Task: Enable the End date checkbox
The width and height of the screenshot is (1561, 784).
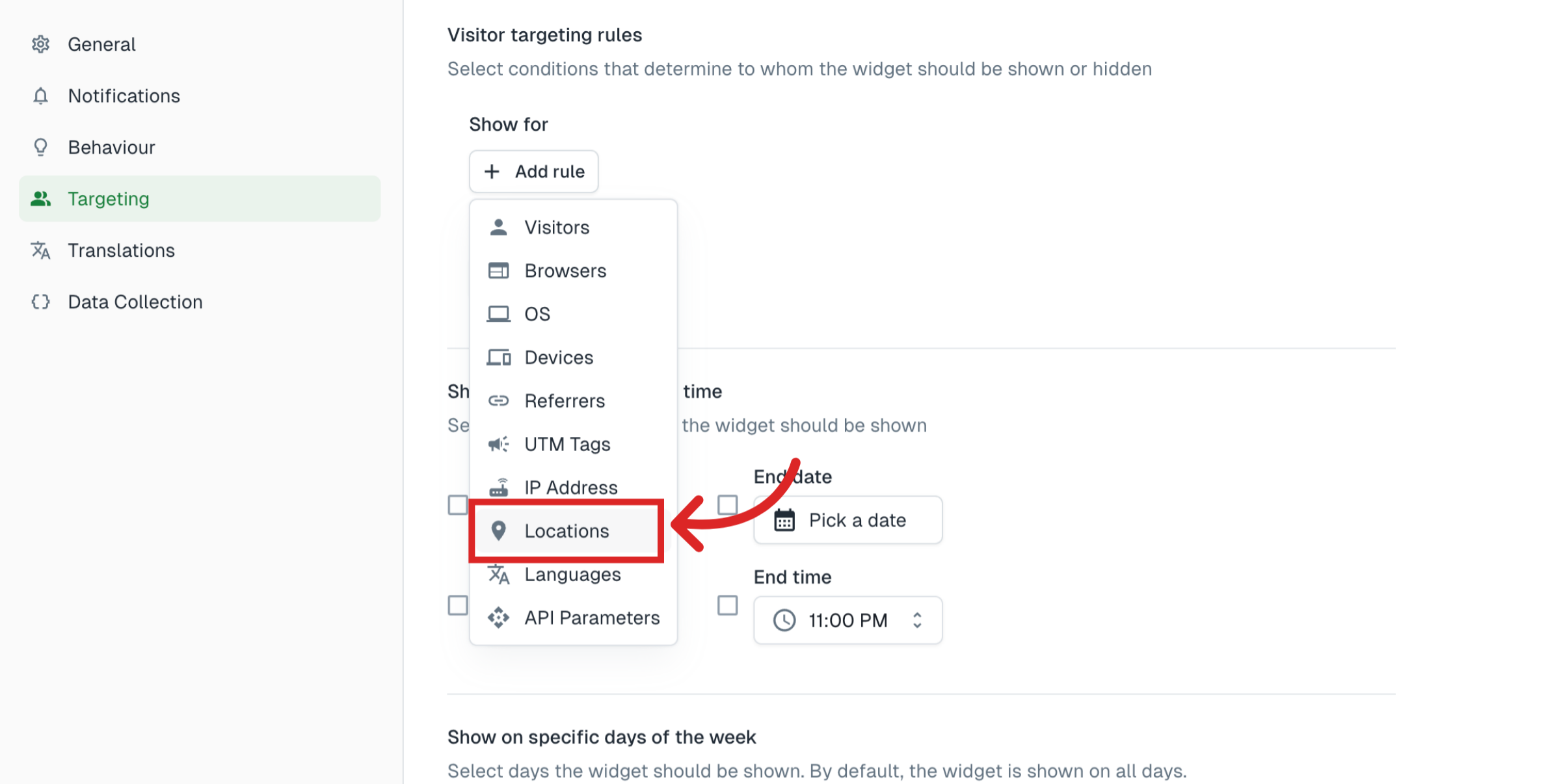Action: coord(727,504)
